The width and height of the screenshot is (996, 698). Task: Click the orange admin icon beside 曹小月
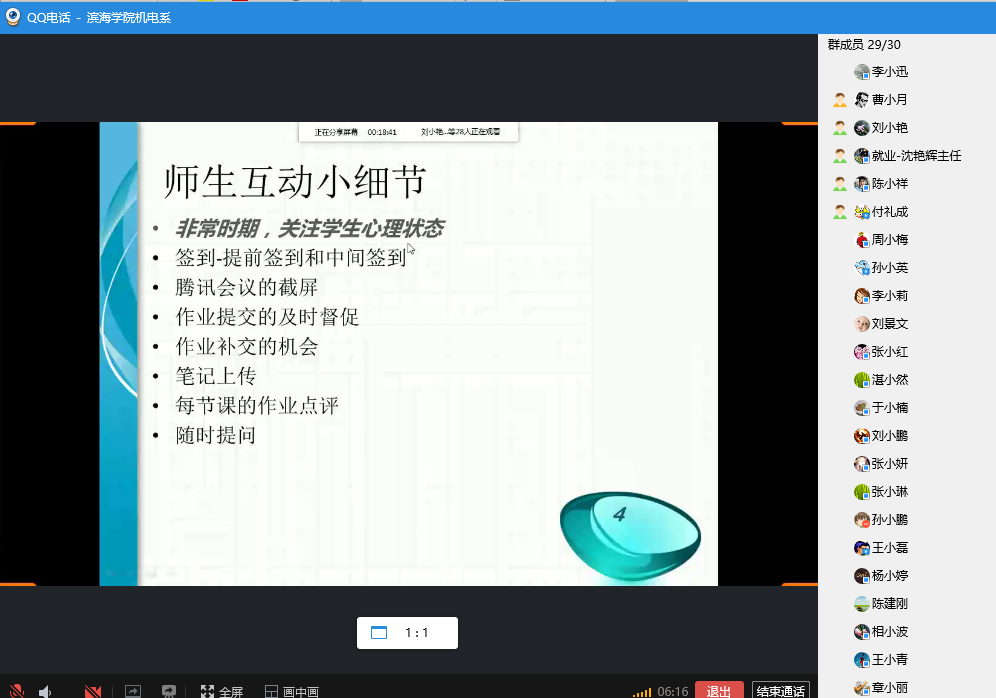click(x=840, y=100)
